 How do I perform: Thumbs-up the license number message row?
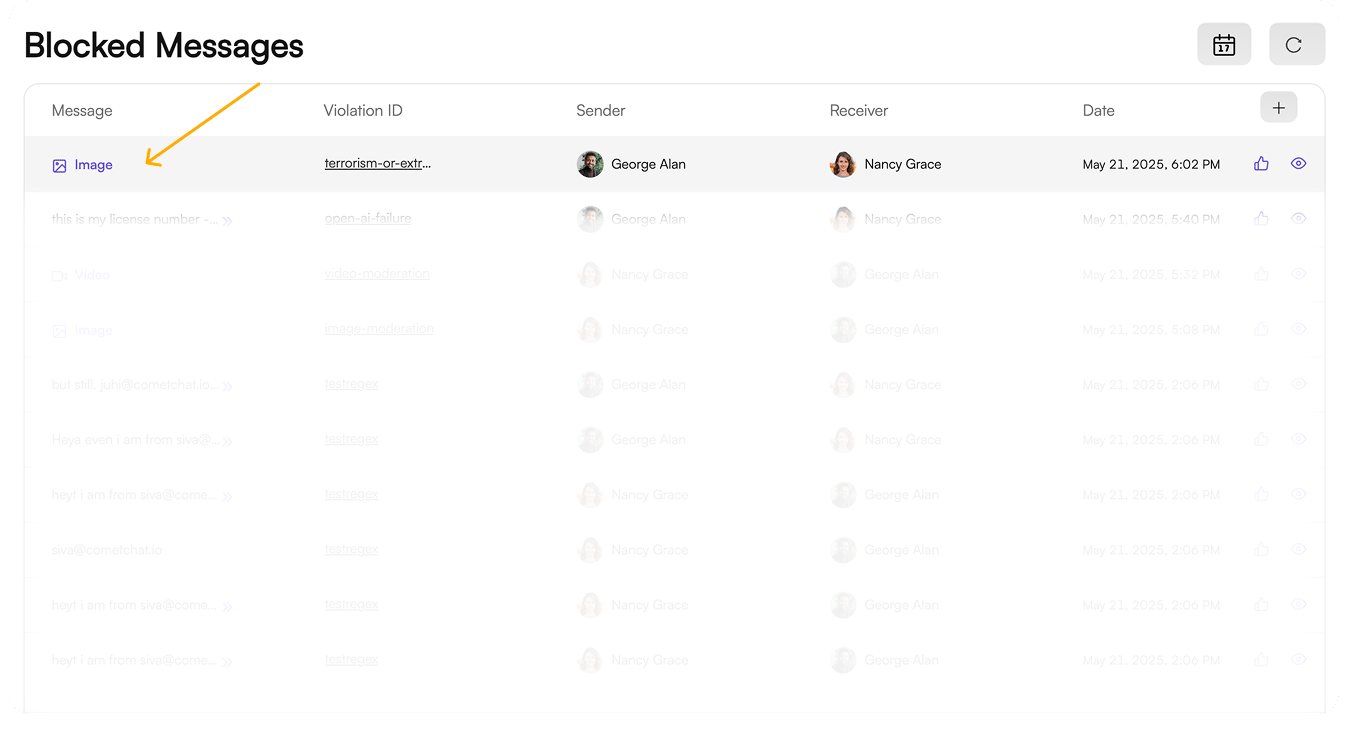(x=1261, y=219)
